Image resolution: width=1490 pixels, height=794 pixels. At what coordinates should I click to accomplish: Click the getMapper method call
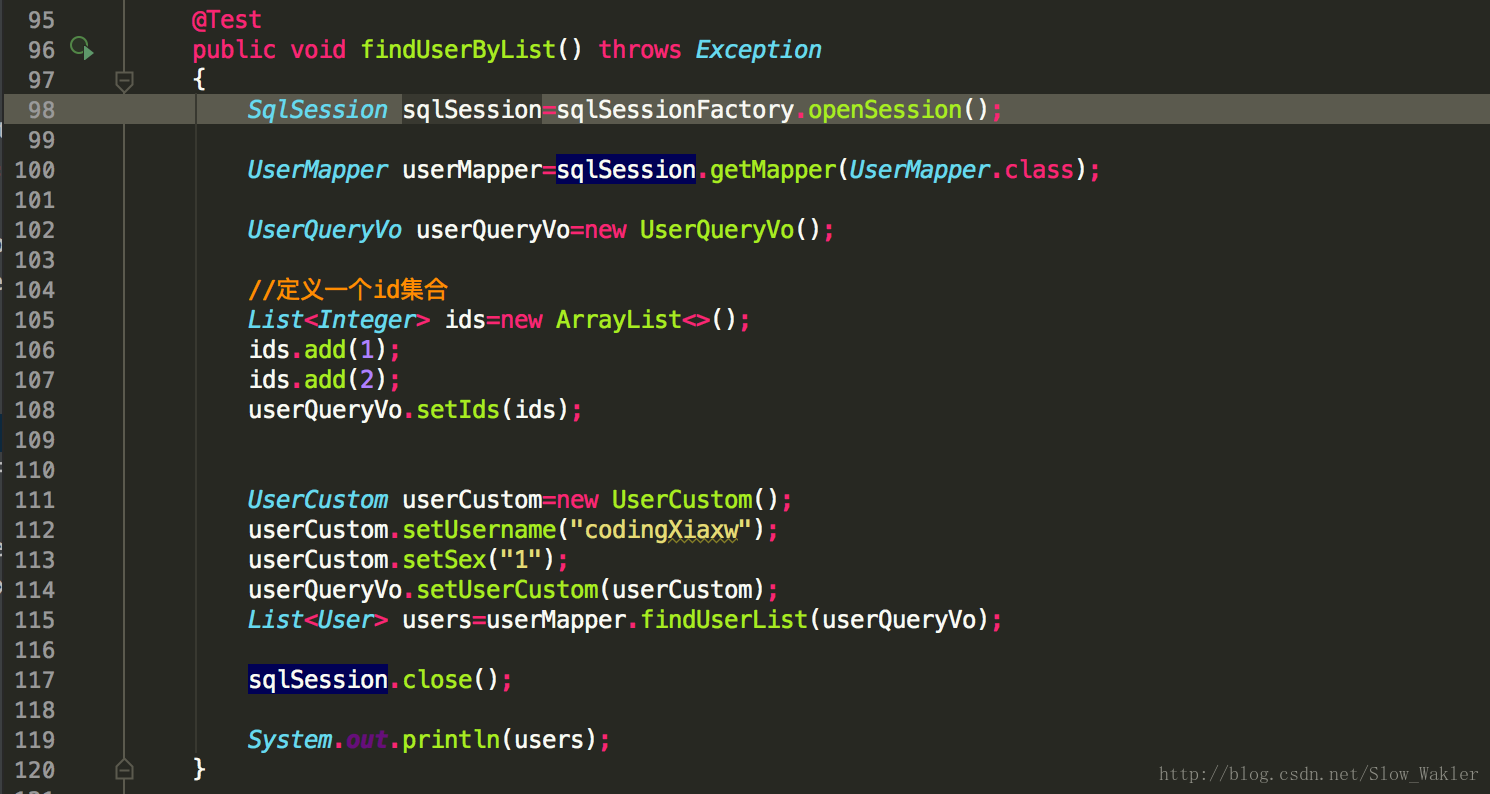click(773, 170)
